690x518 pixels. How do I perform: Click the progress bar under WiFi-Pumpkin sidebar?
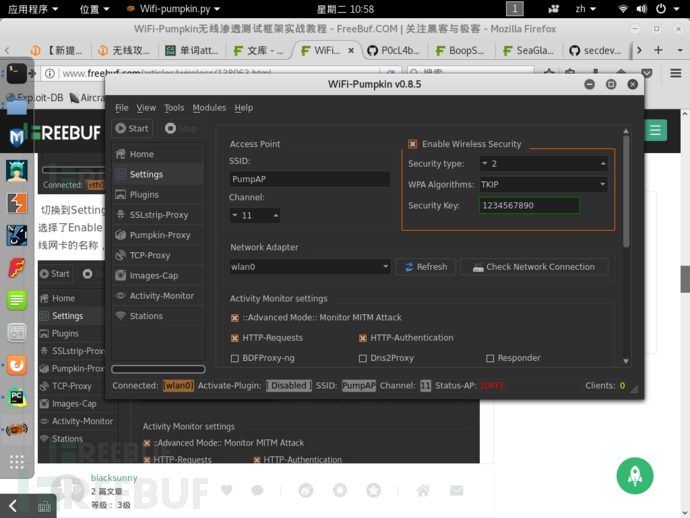pos(158,369)
